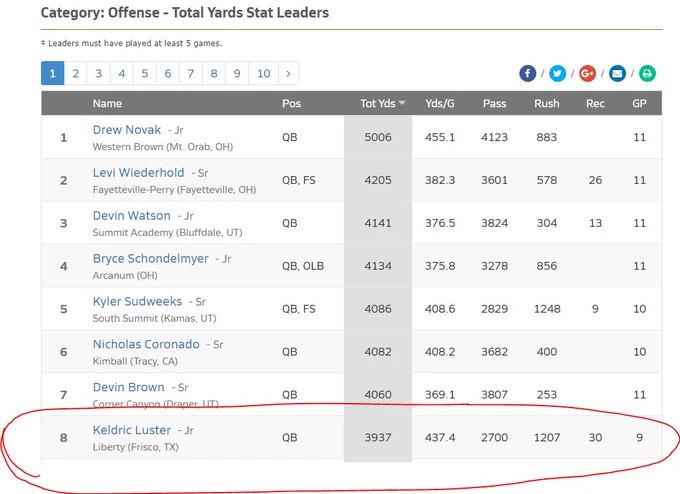Image resolution: width=680 pixels, height=494 pixels.
Task: Sort by the Yds/G column header
Action: click(440, 103)
